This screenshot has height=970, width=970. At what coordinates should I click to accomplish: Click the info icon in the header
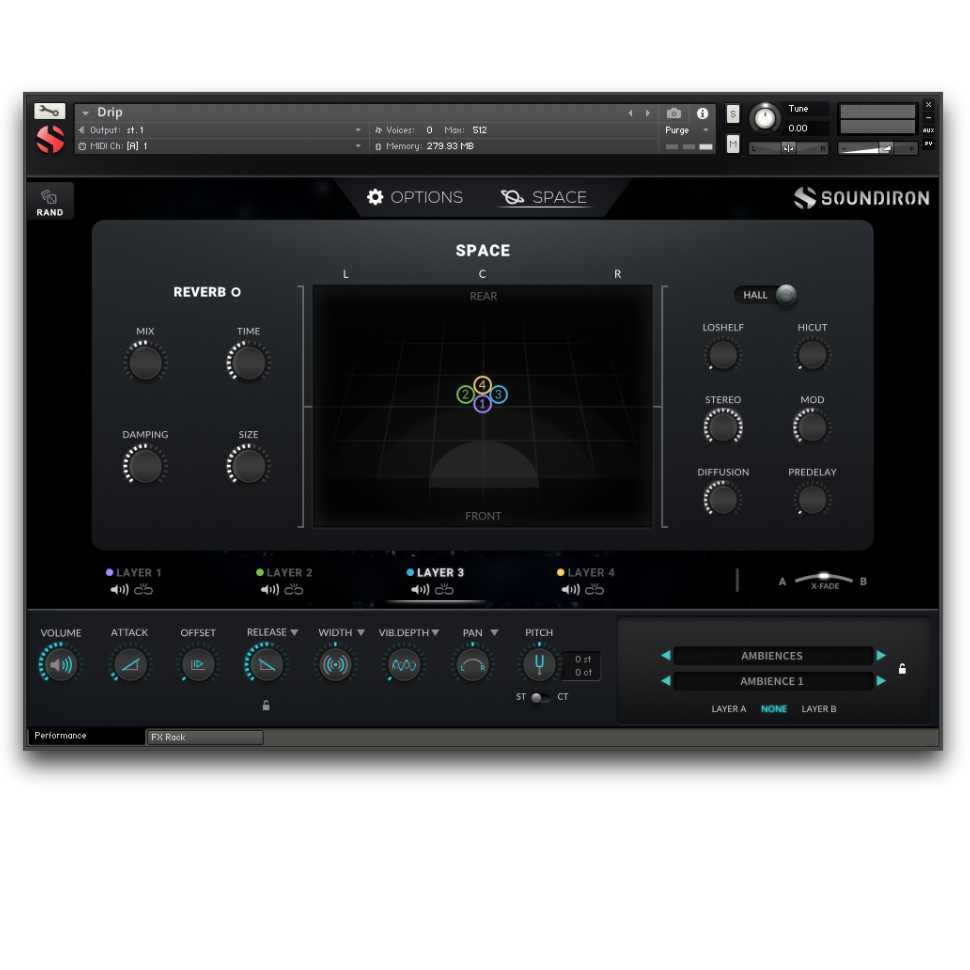[x=702, y=113]
